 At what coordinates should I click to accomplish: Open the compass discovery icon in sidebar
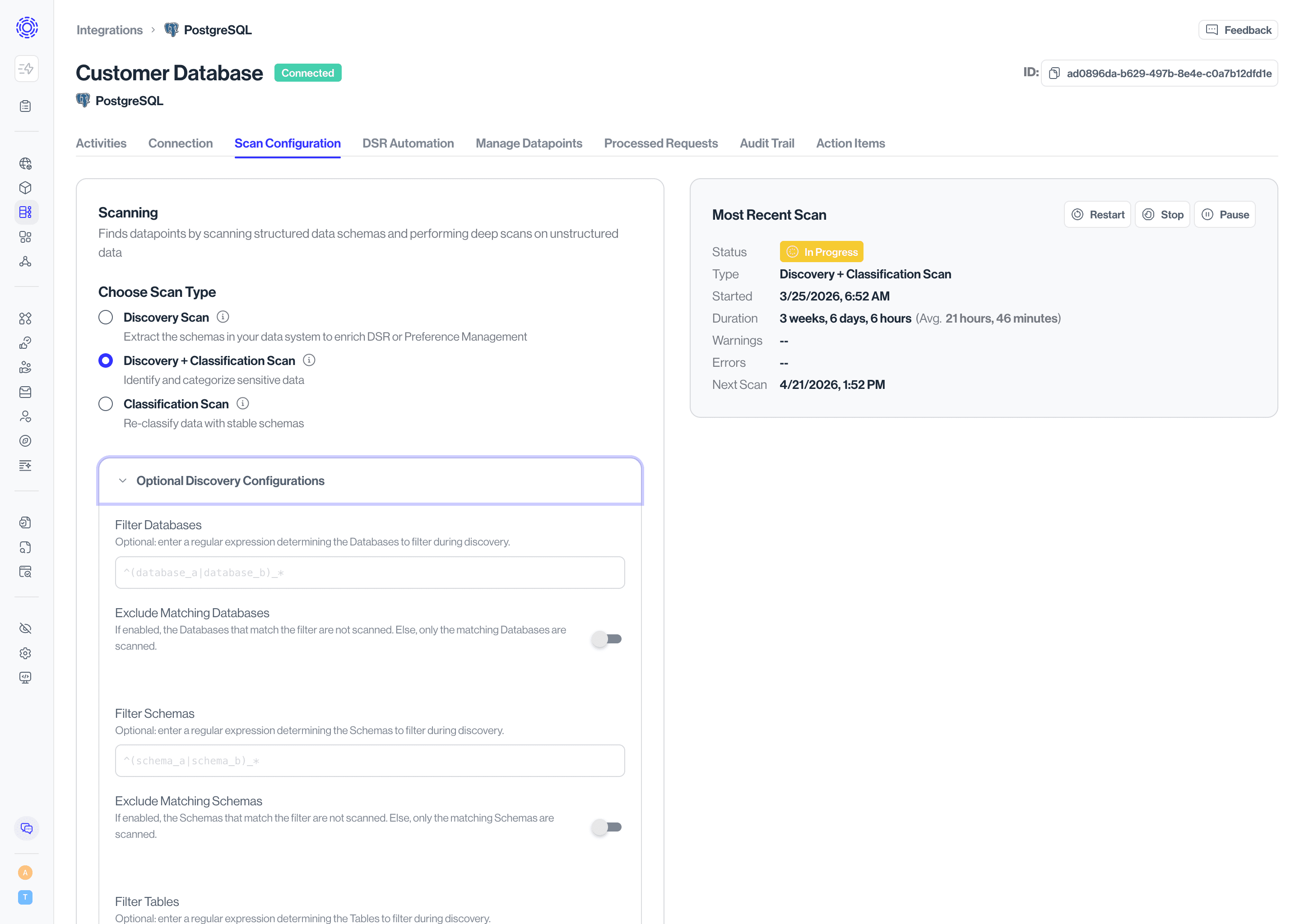pos(26,440)
